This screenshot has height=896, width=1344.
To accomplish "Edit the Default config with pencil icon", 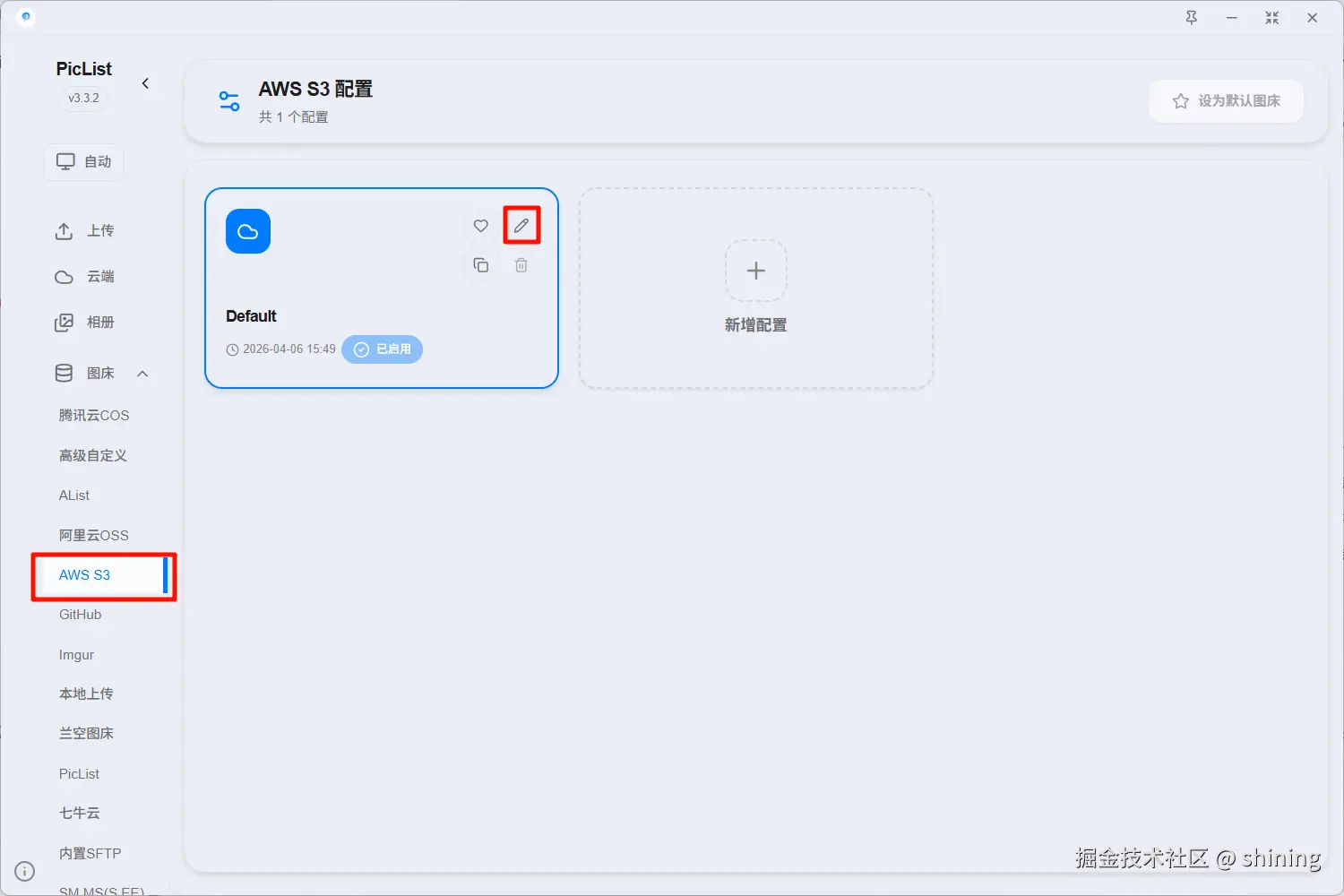I will (x=521, y=226).
